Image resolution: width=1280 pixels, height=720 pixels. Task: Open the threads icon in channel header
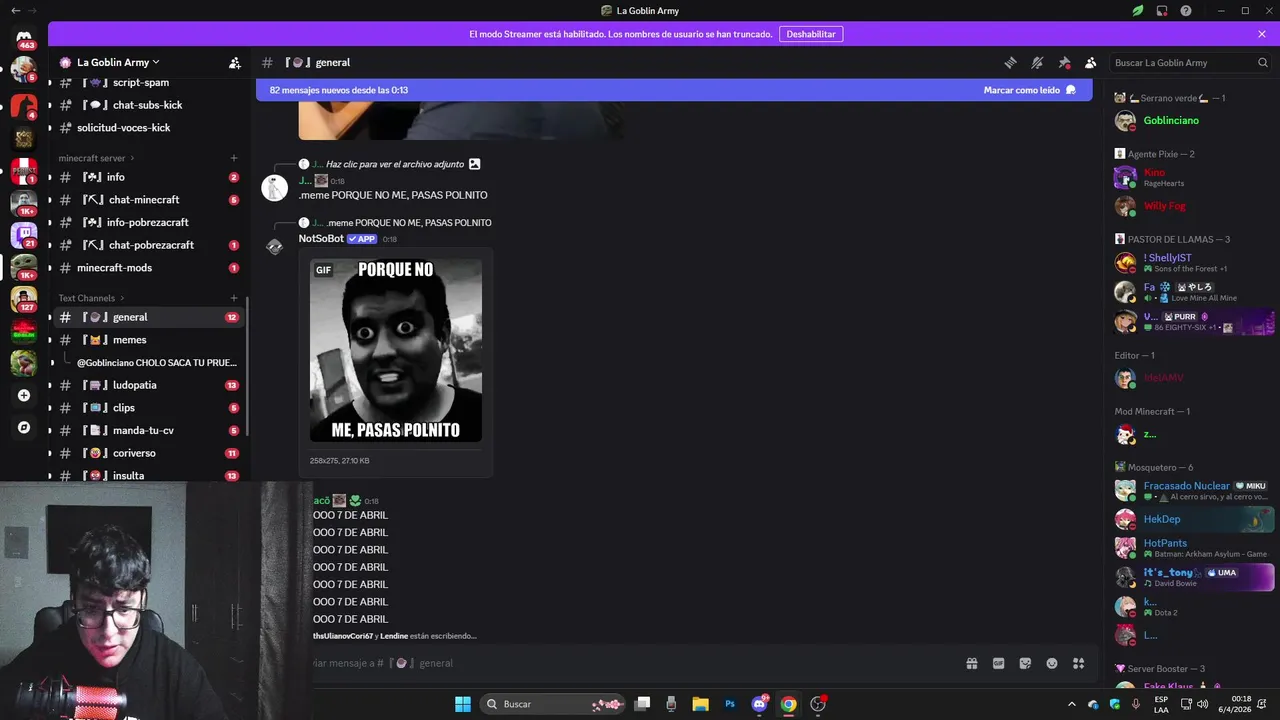coord(1010,62)
